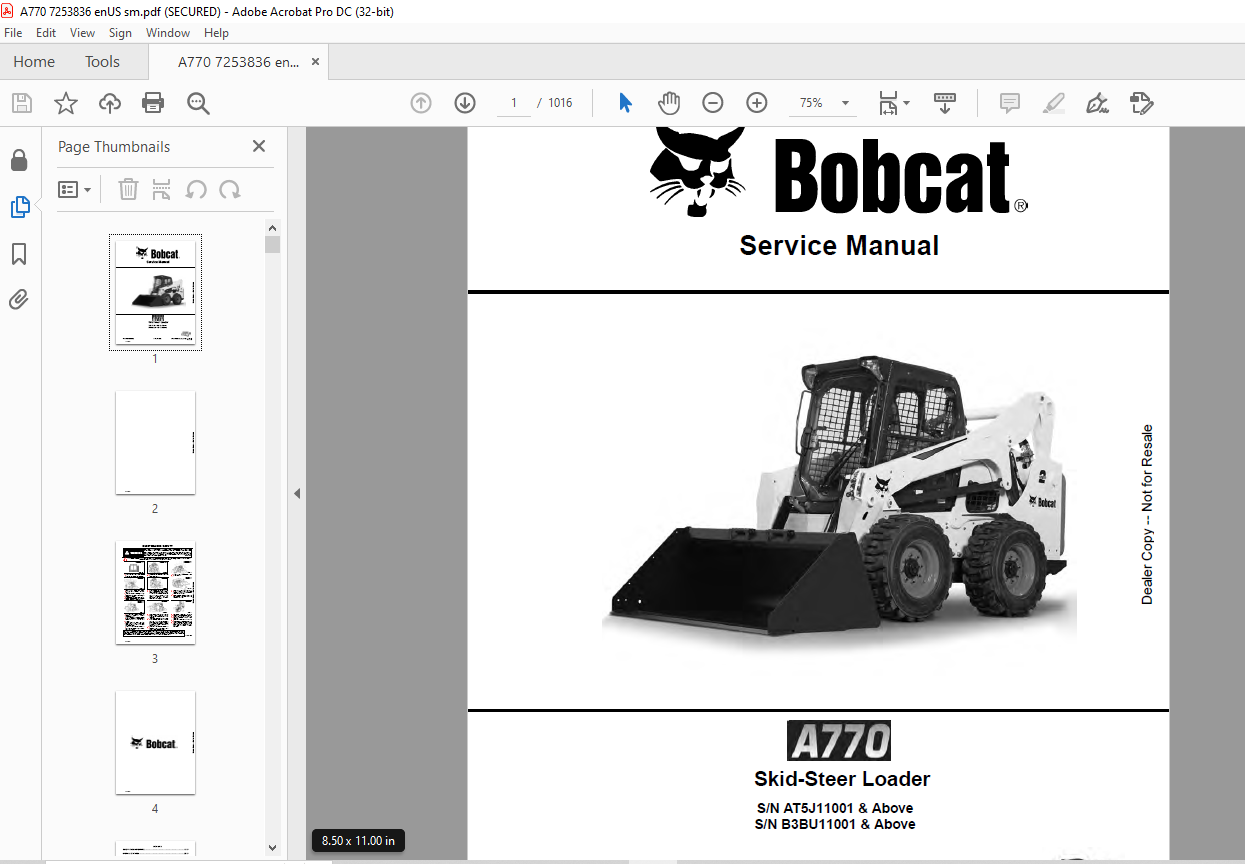Toggle the Page Thumbnails sidebar icon

tap(19, 207)
